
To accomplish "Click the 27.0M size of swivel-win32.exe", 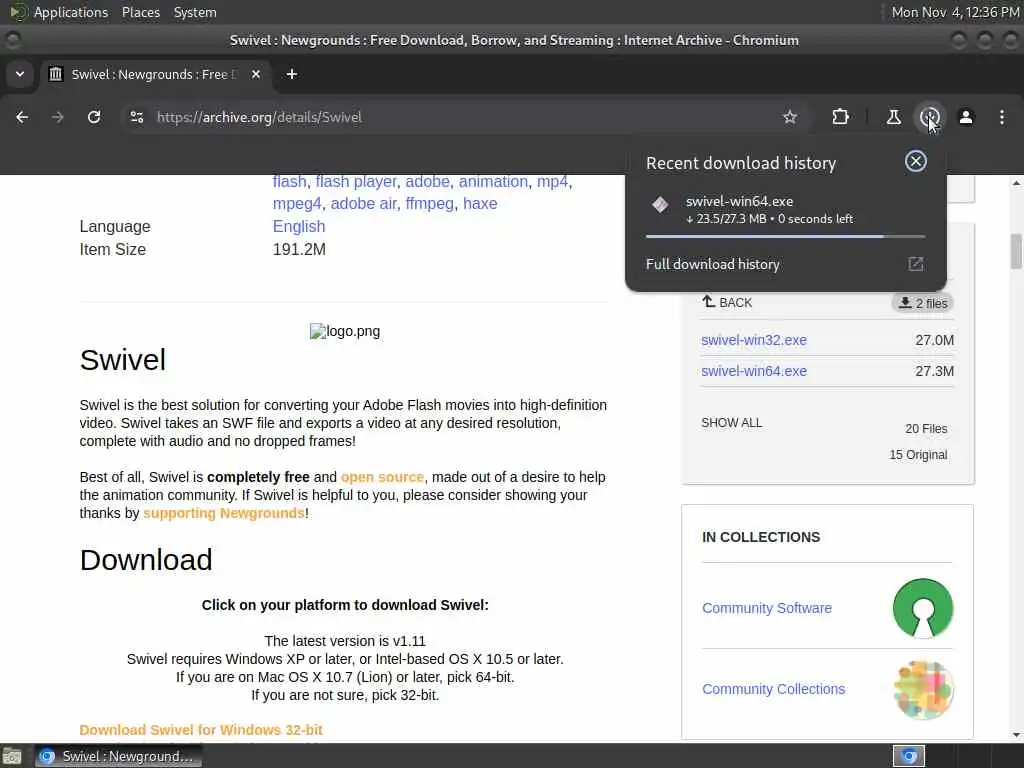I will 935,340.
